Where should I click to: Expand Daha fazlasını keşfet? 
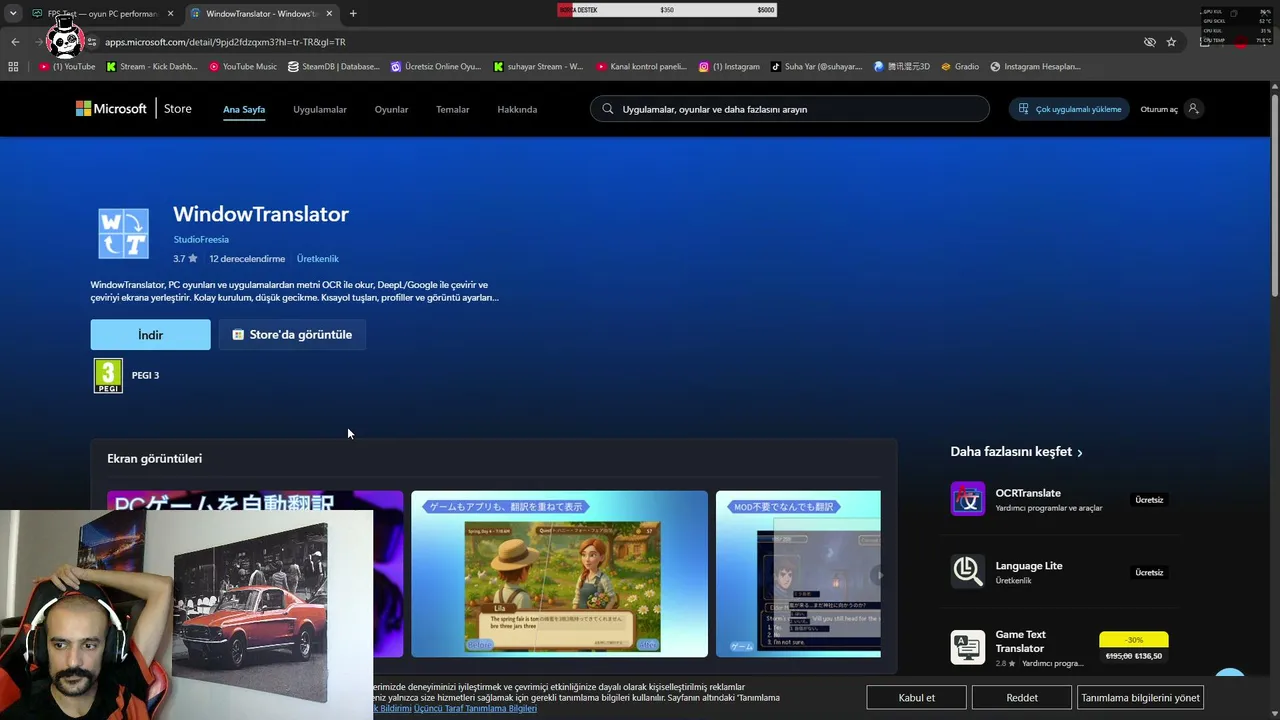(1016, 452)
